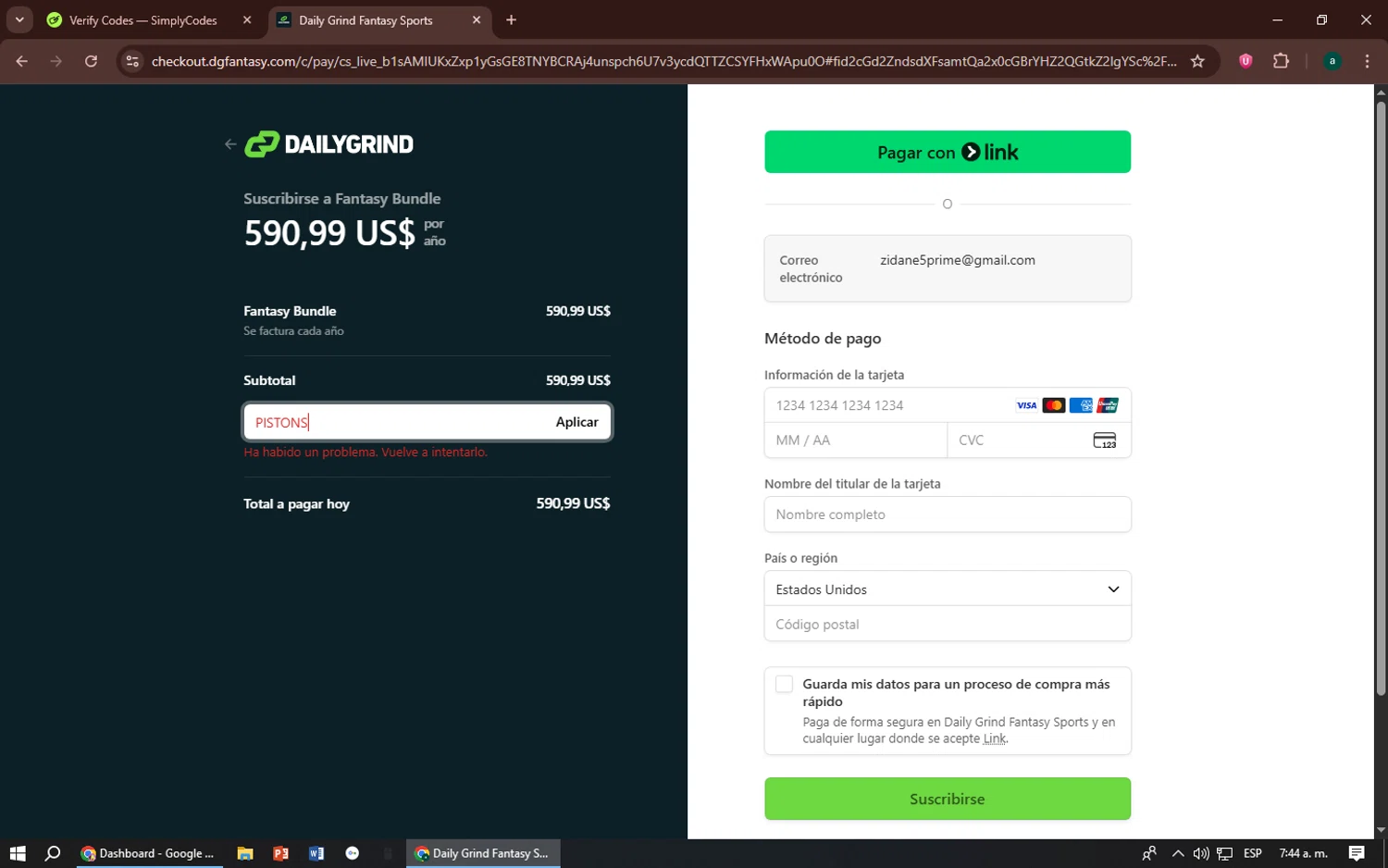Open the Extensions puzzle icon
This screenshot has width=1388, height=868.
pos(1281,61)
